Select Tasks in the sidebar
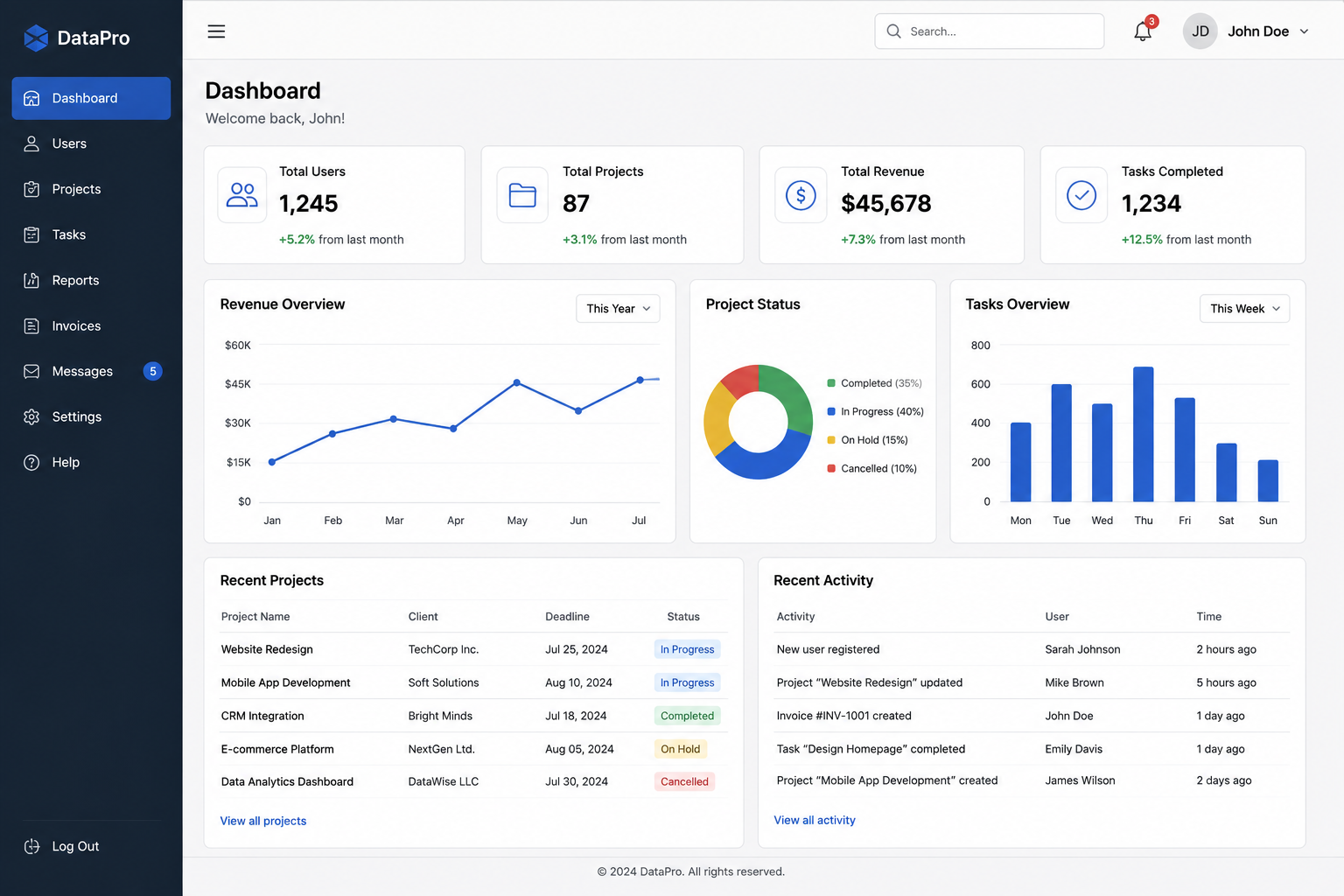The width and height of the screenshot is (1344, 896). tap(91, 234)
